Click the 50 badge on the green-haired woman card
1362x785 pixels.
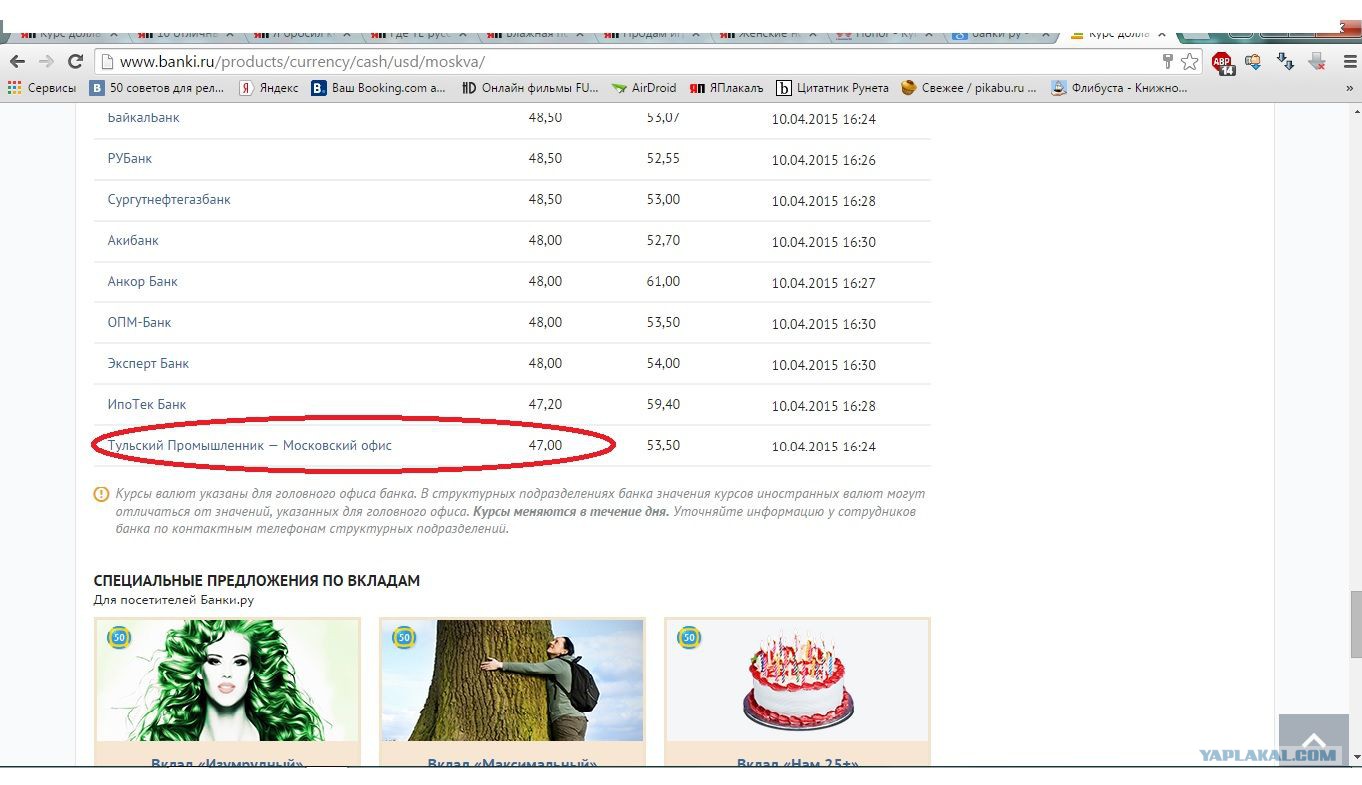coord(119,637)
